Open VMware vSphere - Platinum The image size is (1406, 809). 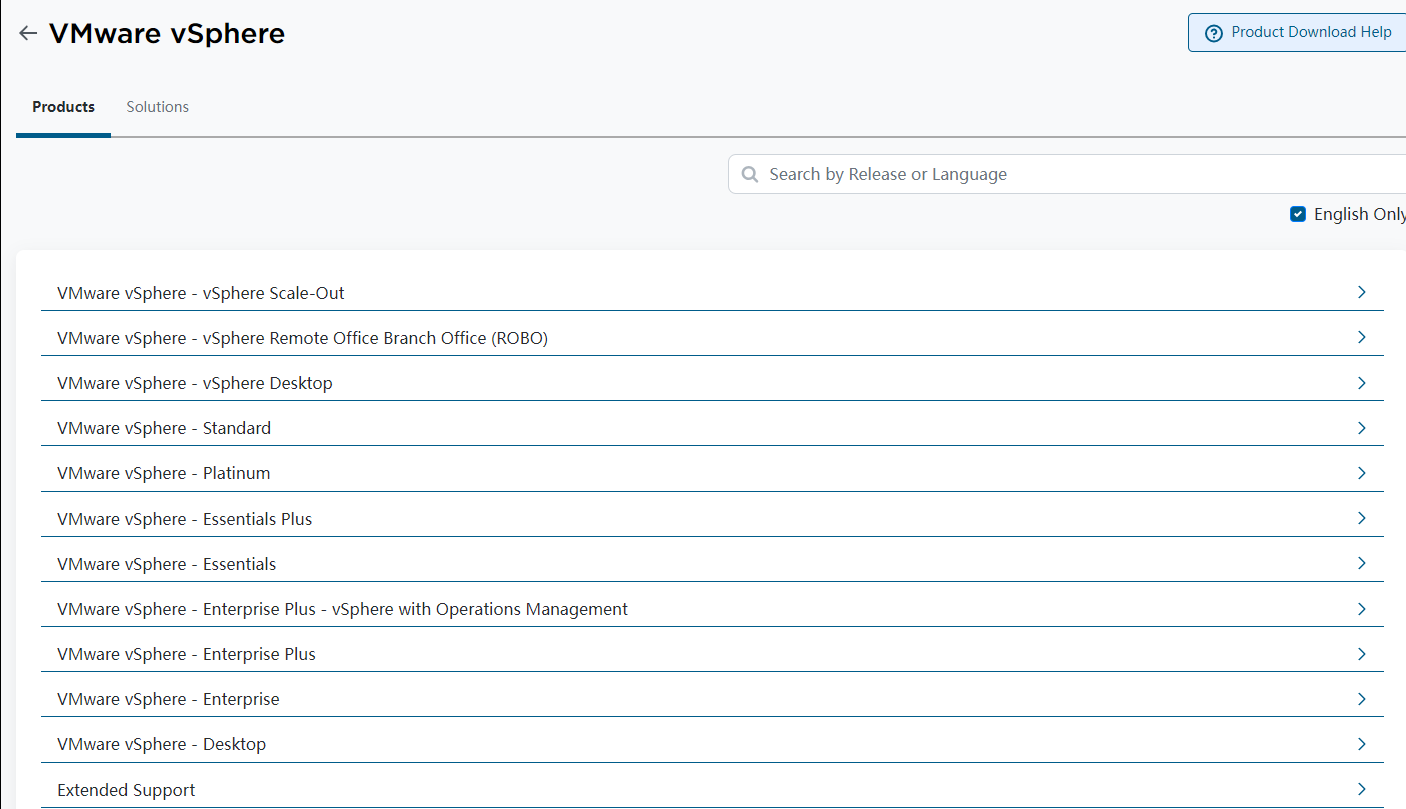[164, 473]
